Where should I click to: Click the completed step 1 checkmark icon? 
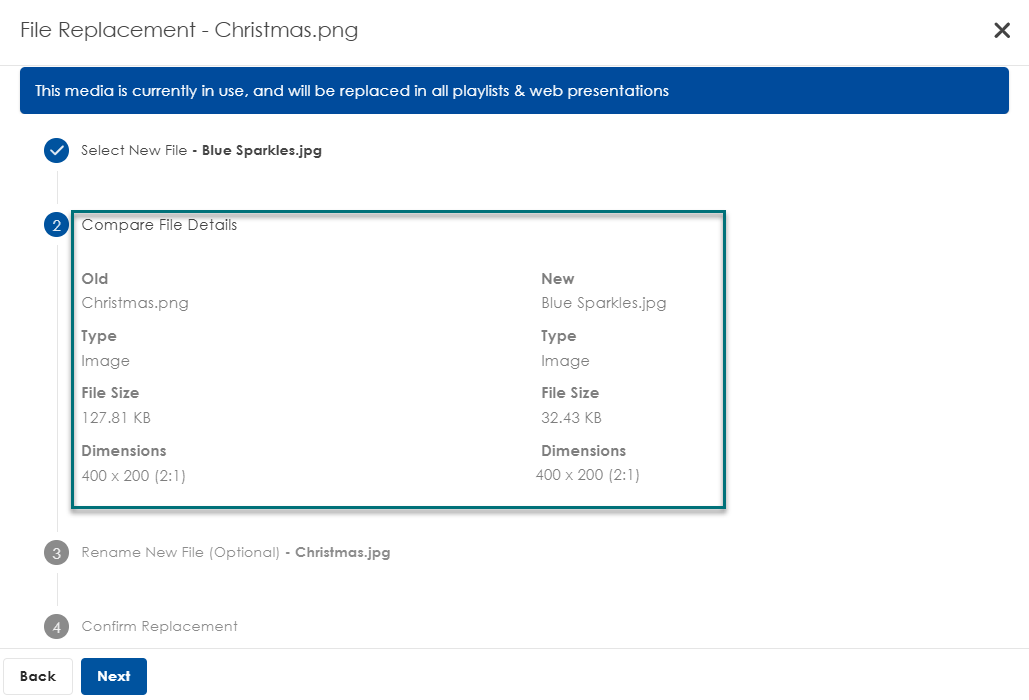(57, 151)
